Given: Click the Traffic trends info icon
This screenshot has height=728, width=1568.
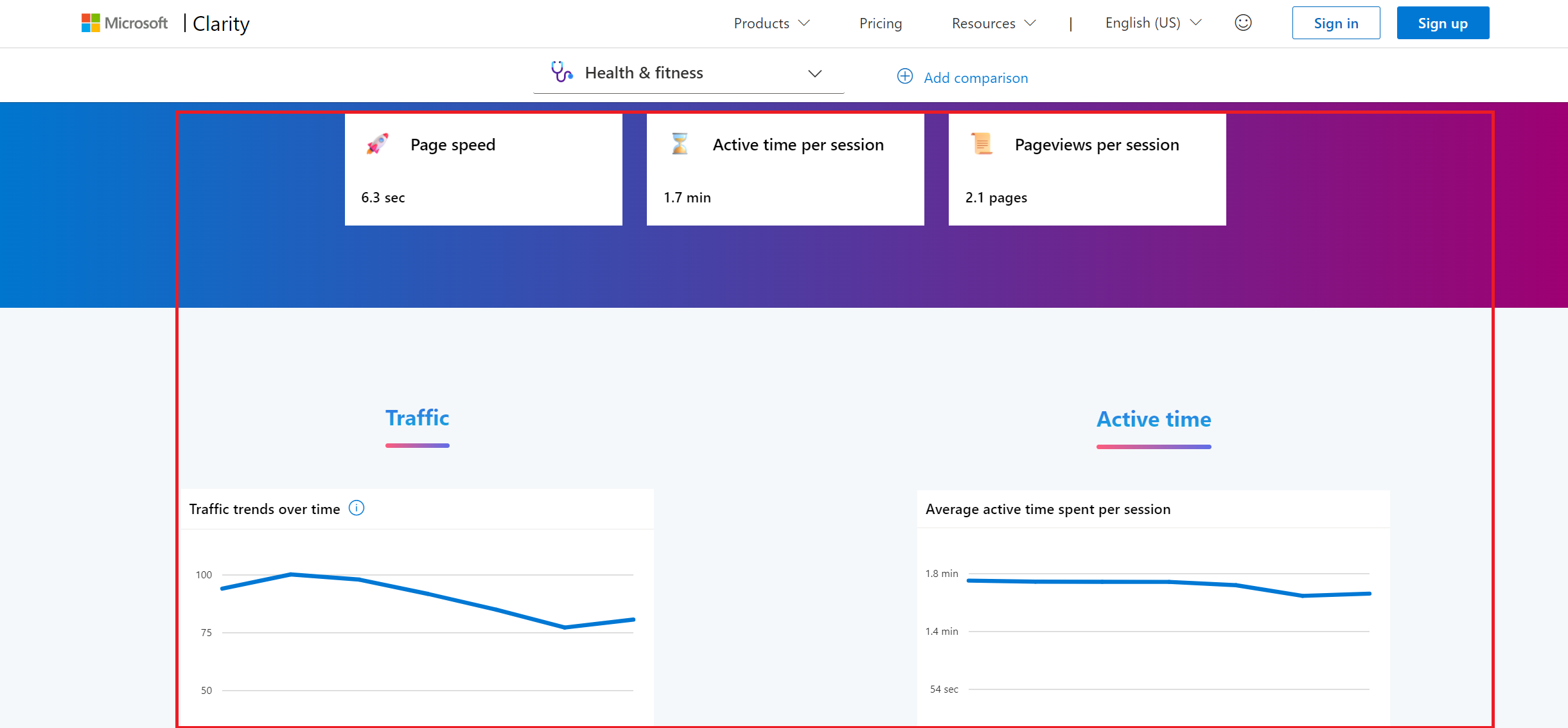Looking at the screenshot, I should coord(357,508).
